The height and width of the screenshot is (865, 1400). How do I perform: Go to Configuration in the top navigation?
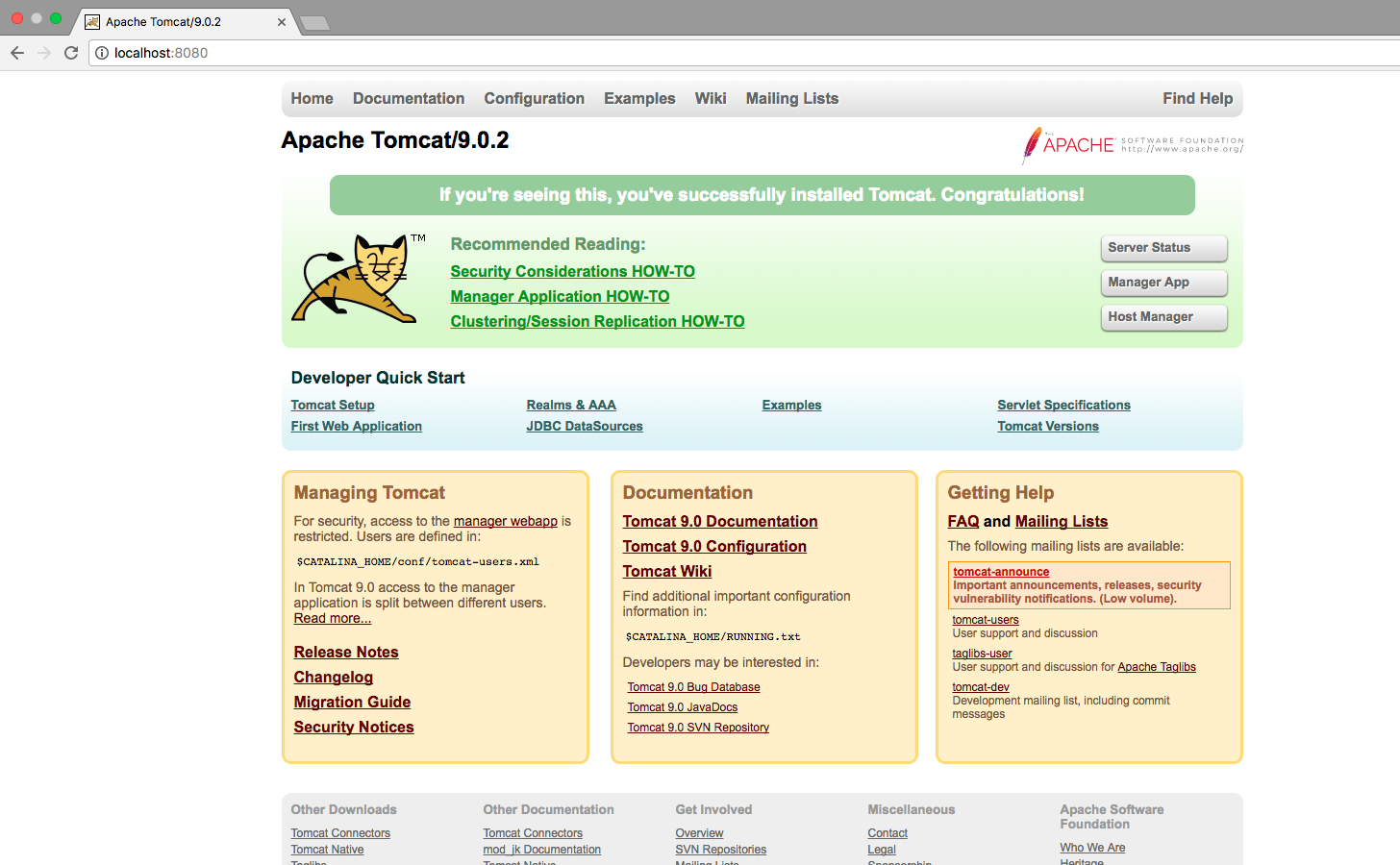point(535,98)
